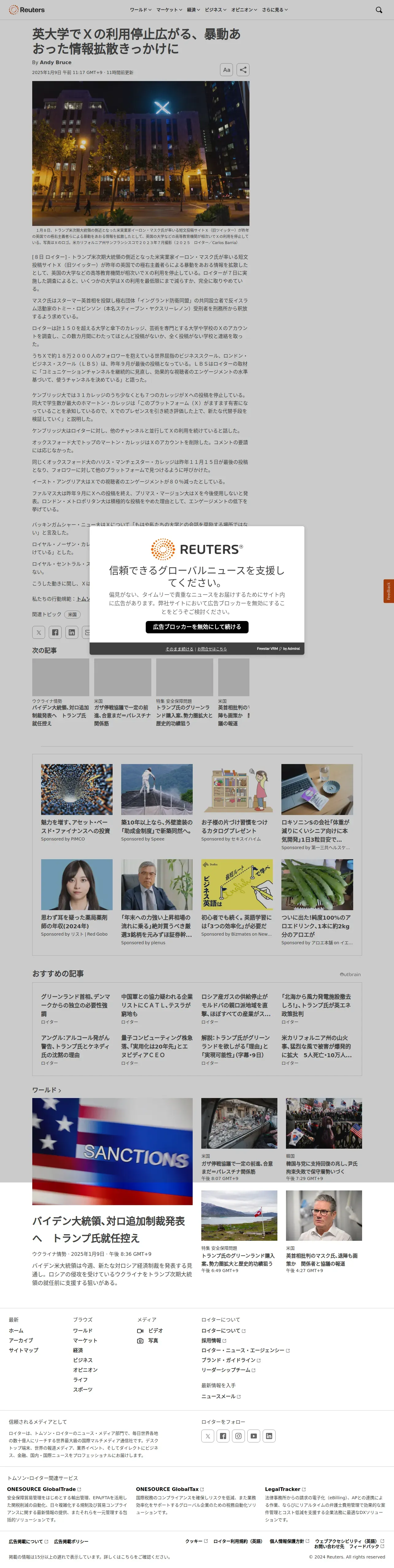Open story 英首相批判のマスク氏、退陣も画策か
The image size is (394, 1568).
click(x=322, y=1260)
